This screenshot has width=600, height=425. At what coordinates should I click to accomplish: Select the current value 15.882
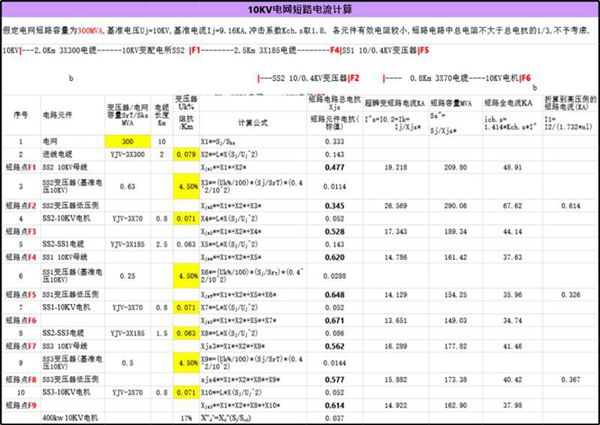point(396,379)
